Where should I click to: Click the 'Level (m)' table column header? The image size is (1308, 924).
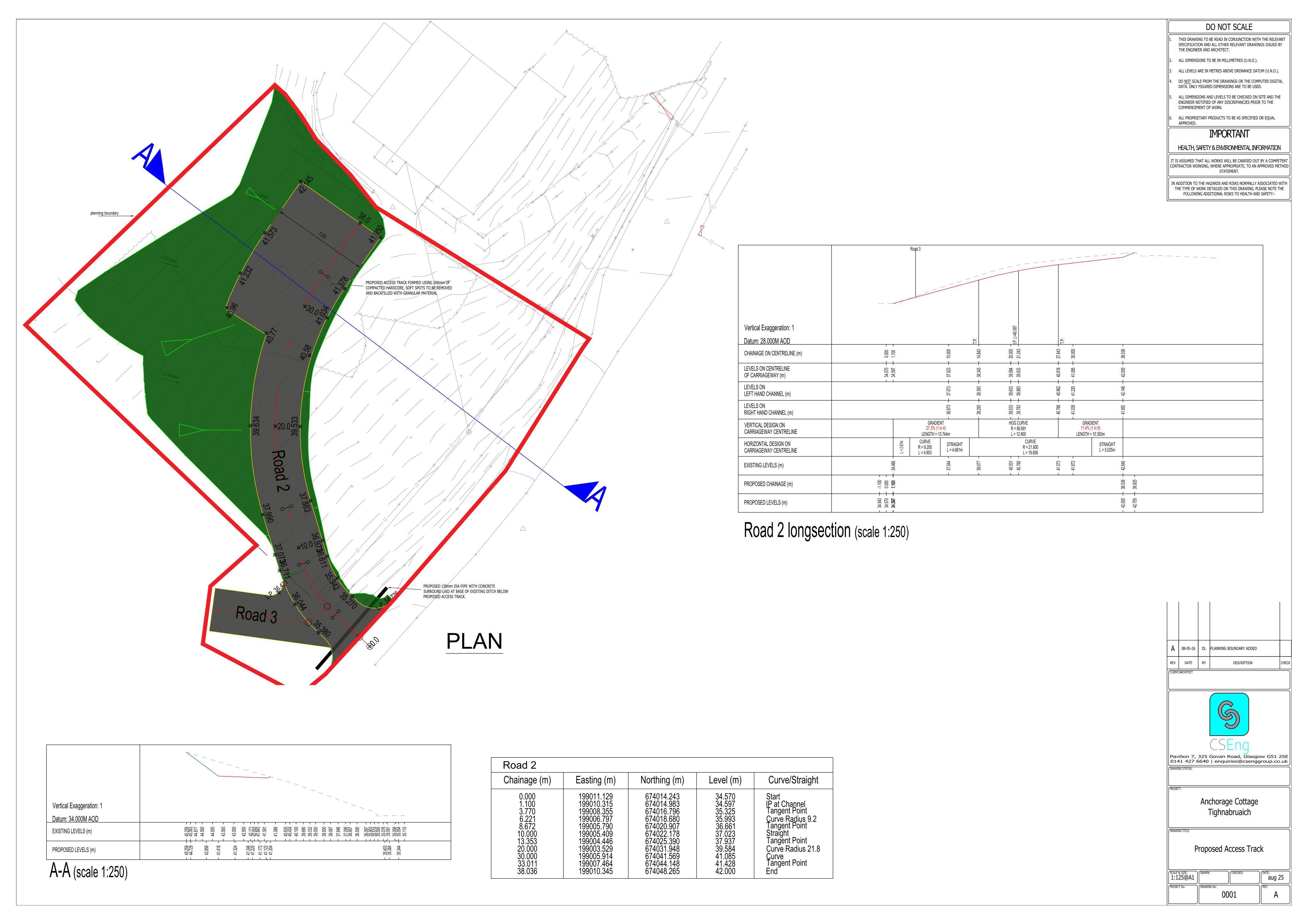point(725,780)
